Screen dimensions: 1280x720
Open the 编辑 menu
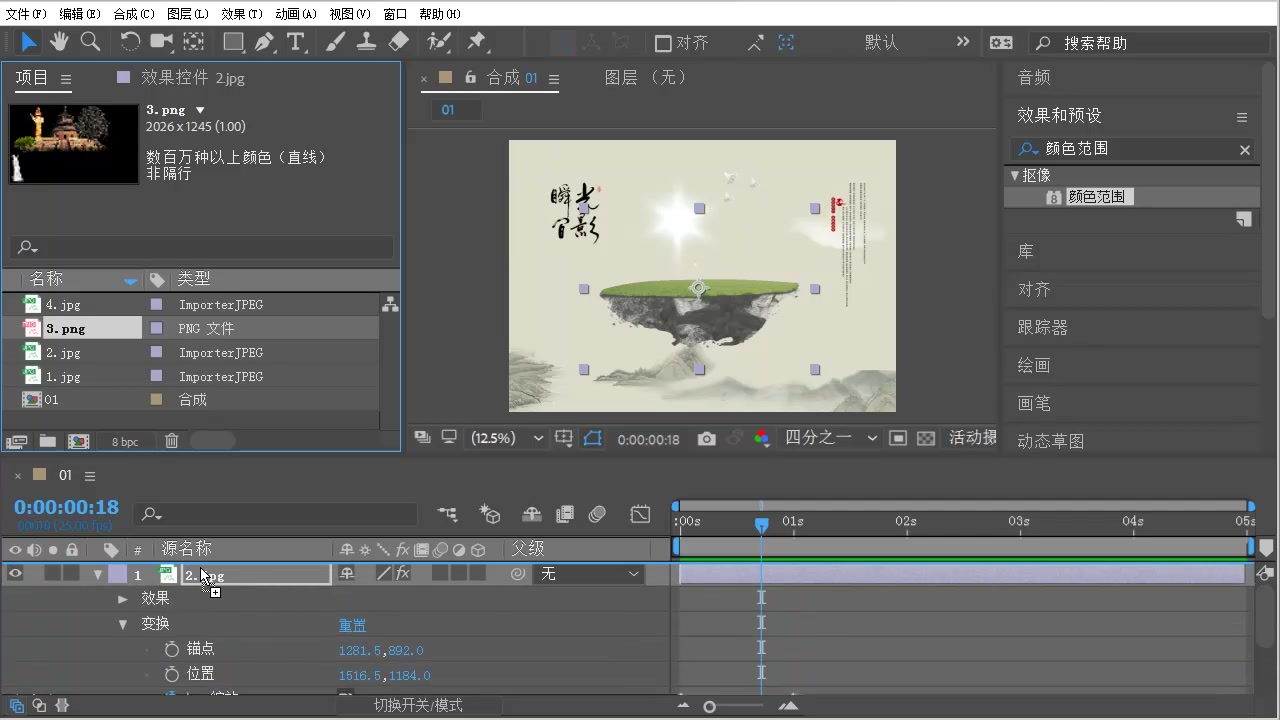[x=80, y=14]
